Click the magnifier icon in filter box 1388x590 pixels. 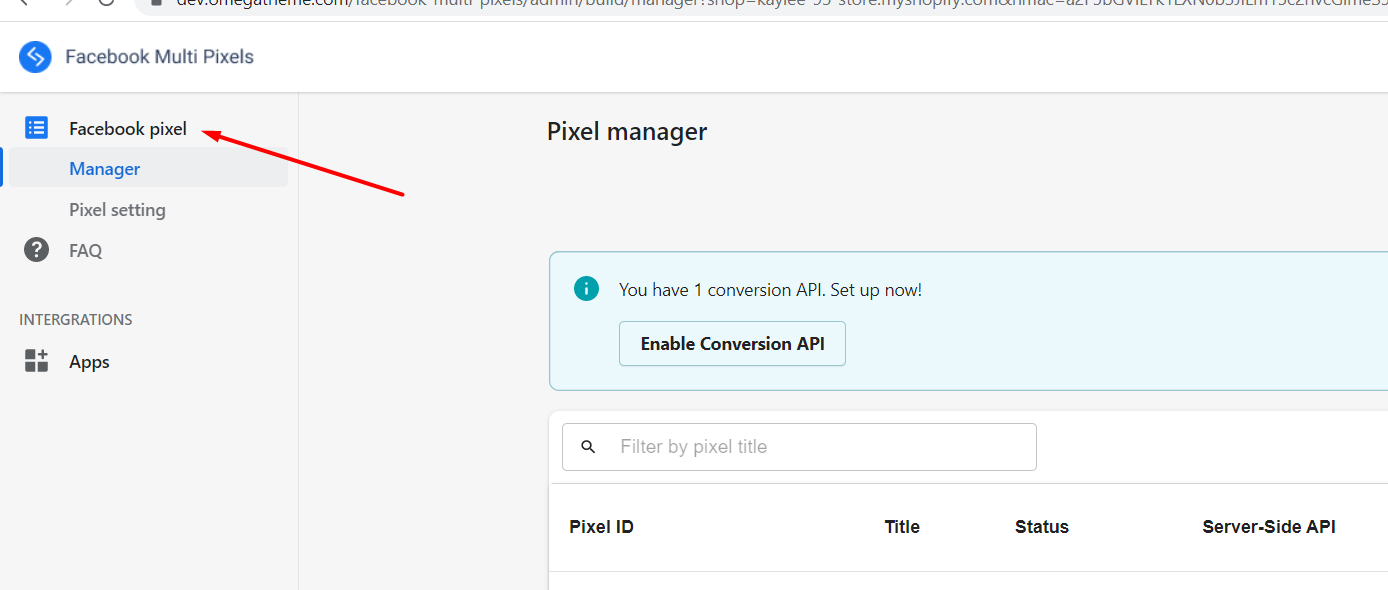(x=588, y=447)
